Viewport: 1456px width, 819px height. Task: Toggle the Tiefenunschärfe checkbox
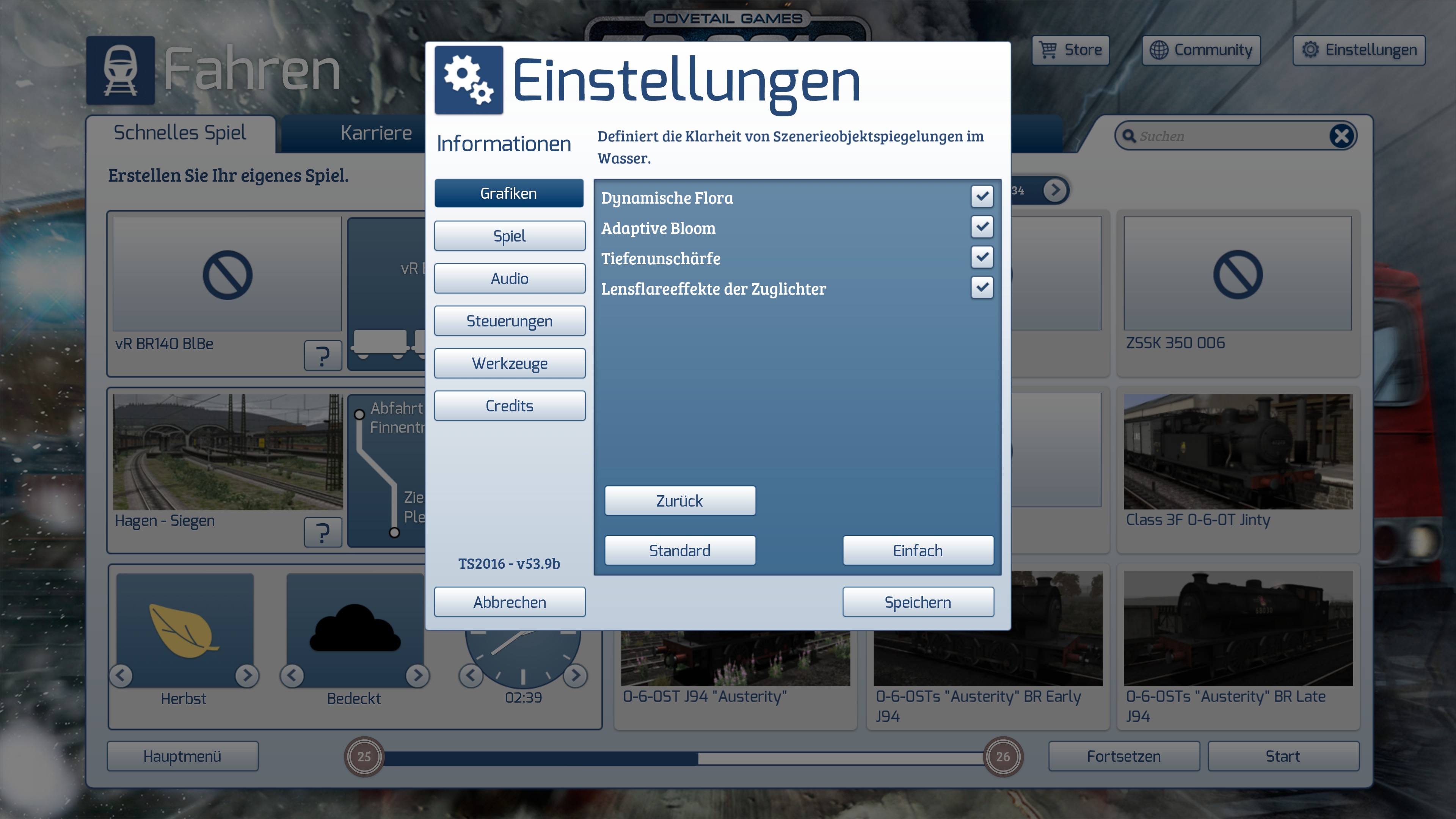click(x=982, y=257)
